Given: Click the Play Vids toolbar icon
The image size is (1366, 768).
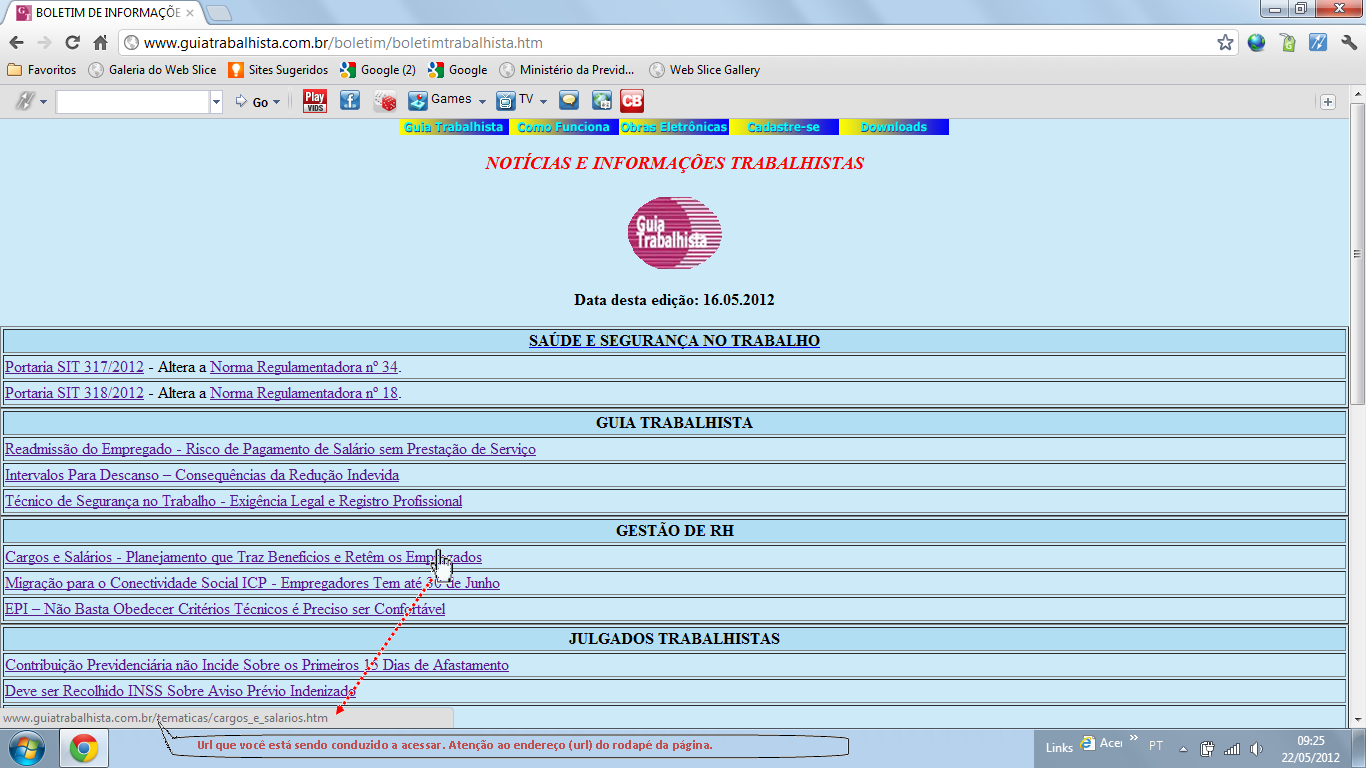Looking at the screenshot, I should click(x=315, y=101).
